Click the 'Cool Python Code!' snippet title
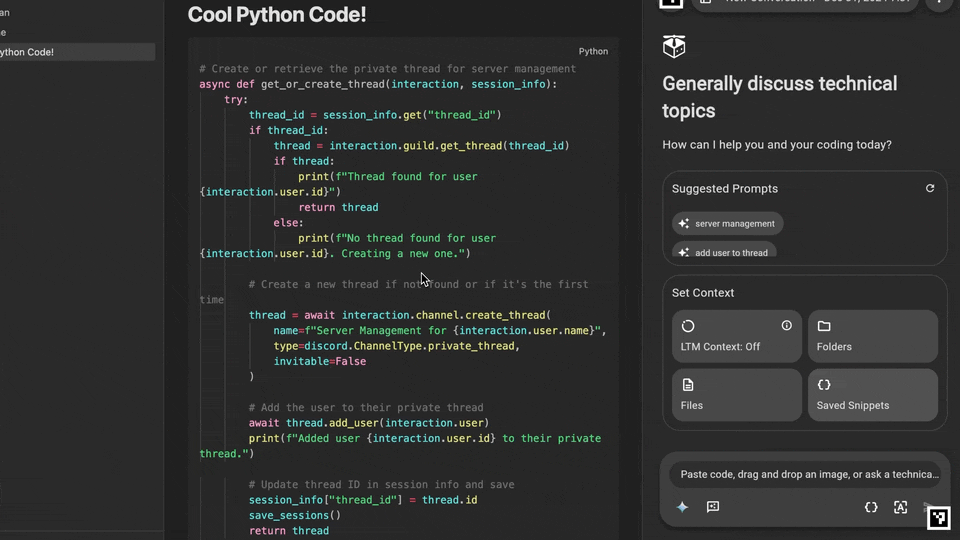This screenshot has height=540, width=960. coord(277,15)
